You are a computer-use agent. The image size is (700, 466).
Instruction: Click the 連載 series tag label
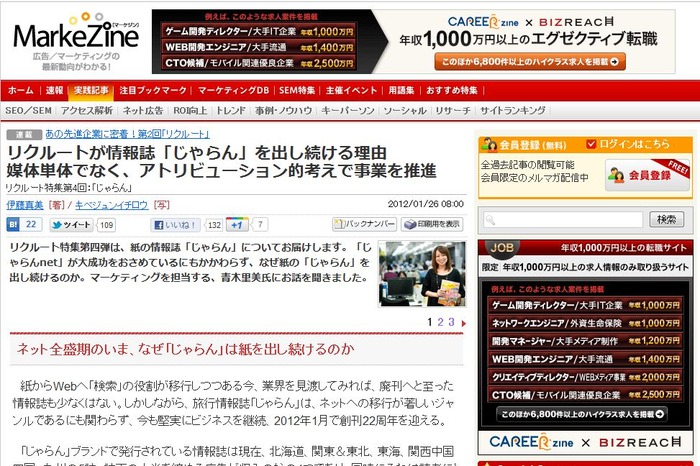[24, 134]
